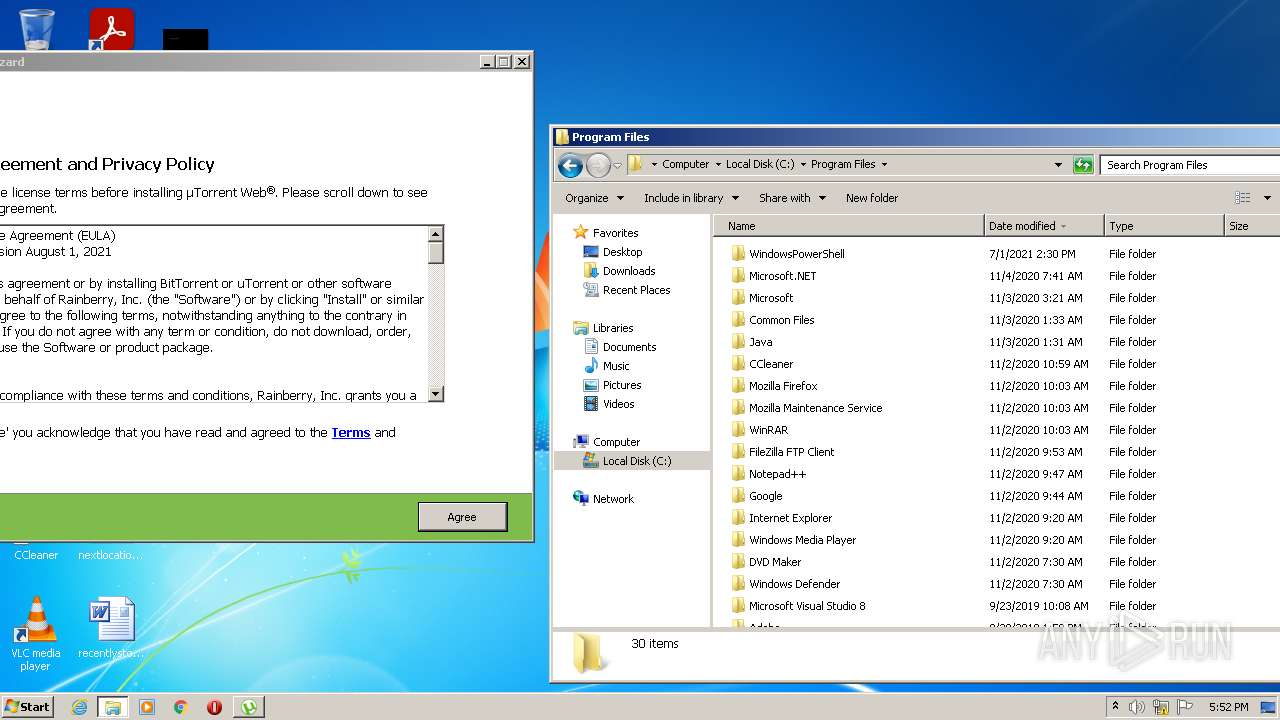Select the Windows Defender folder

794,584
